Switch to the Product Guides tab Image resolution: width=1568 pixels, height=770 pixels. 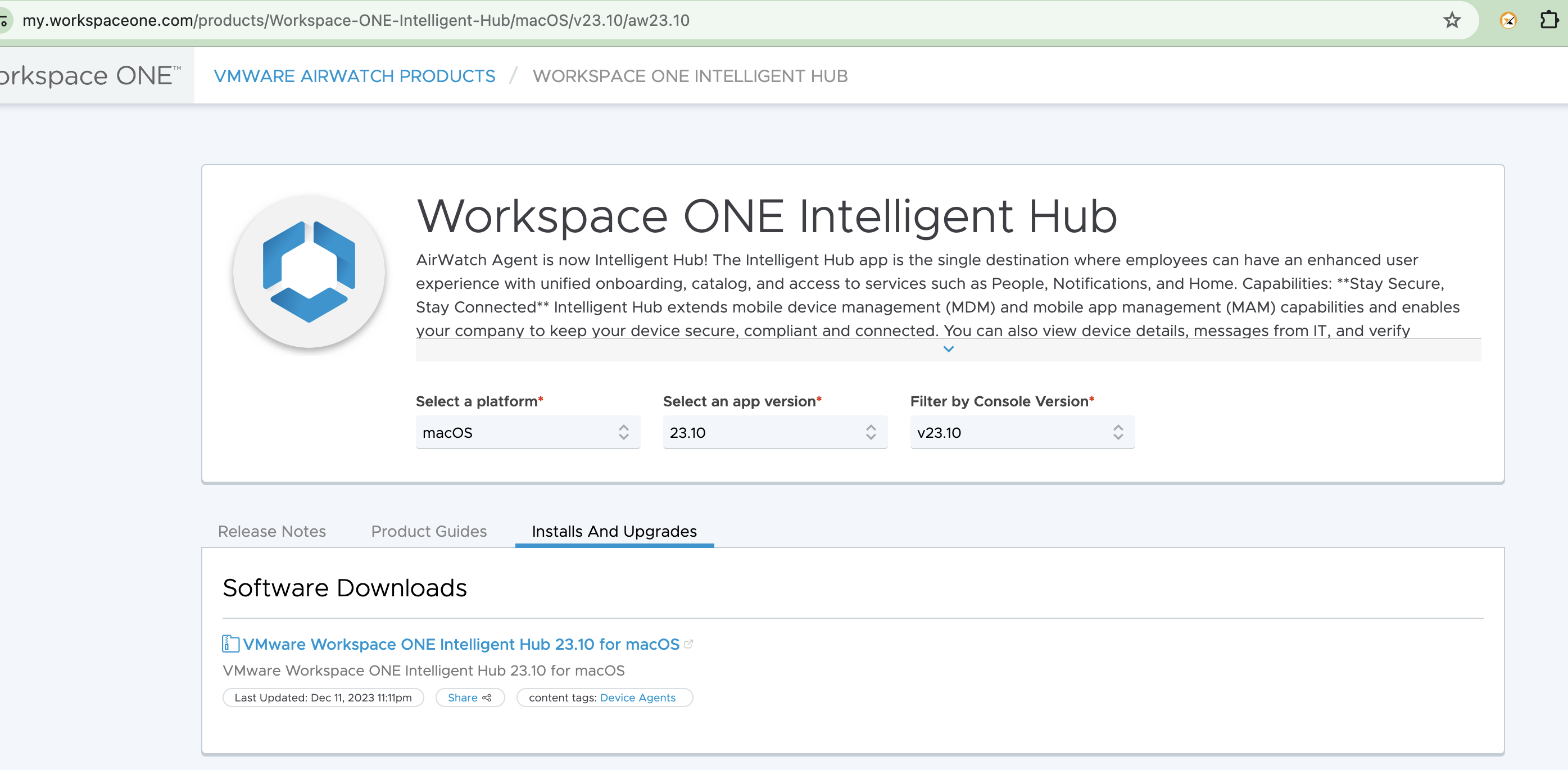pyautogui.click(x=429, y=531)
